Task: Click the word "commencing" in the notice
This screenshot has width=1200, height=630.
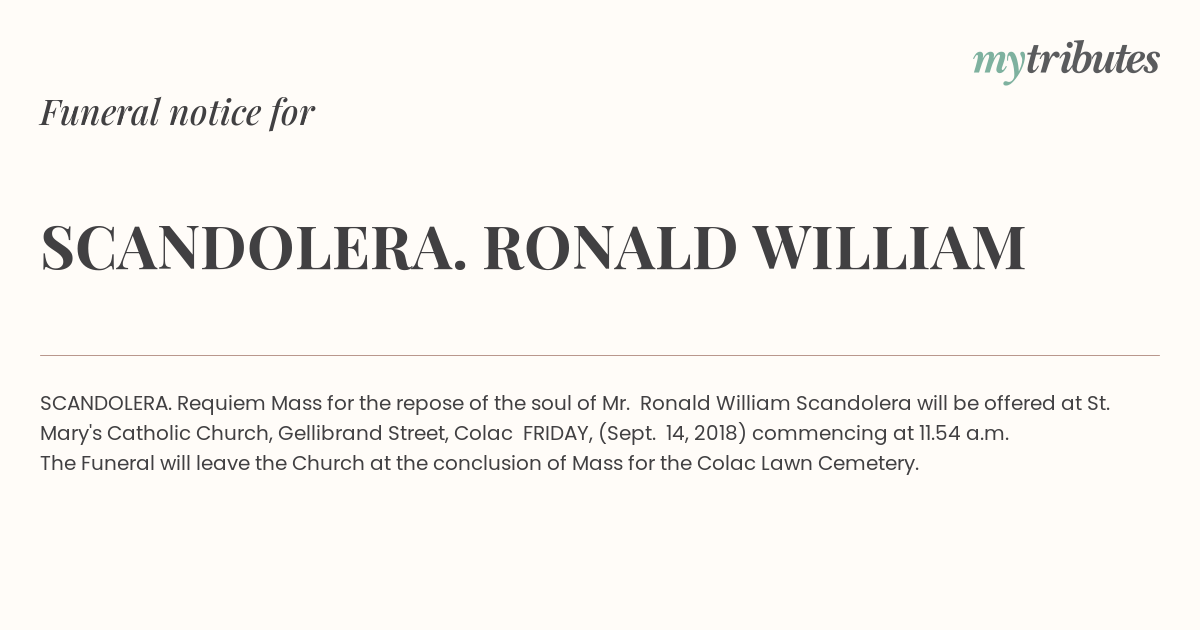Action: [808, 434]
